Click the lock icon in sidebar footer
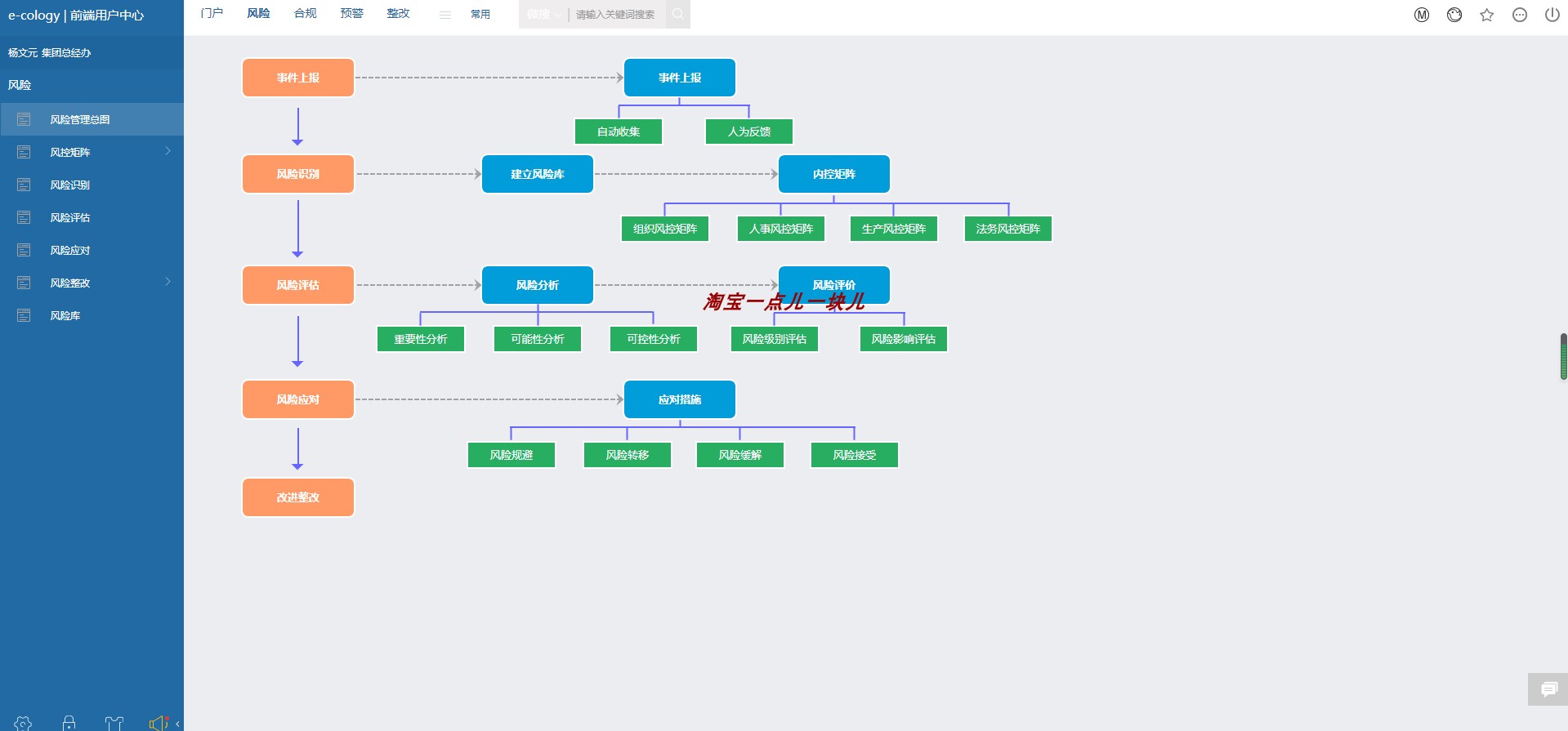This screenshot has height=731, width=1568. [x=69, y=724]
